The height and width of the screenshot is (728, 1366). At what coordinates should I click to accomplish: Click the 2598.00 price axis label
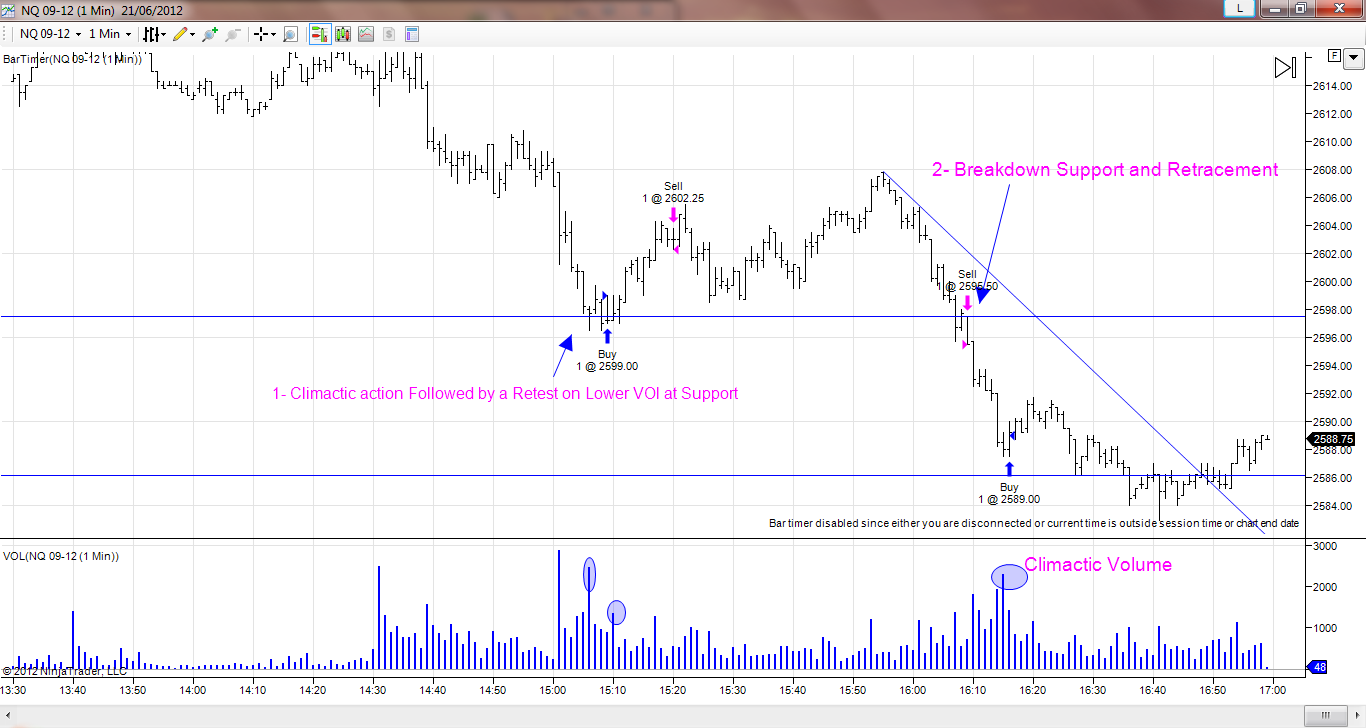[1332, 310]
